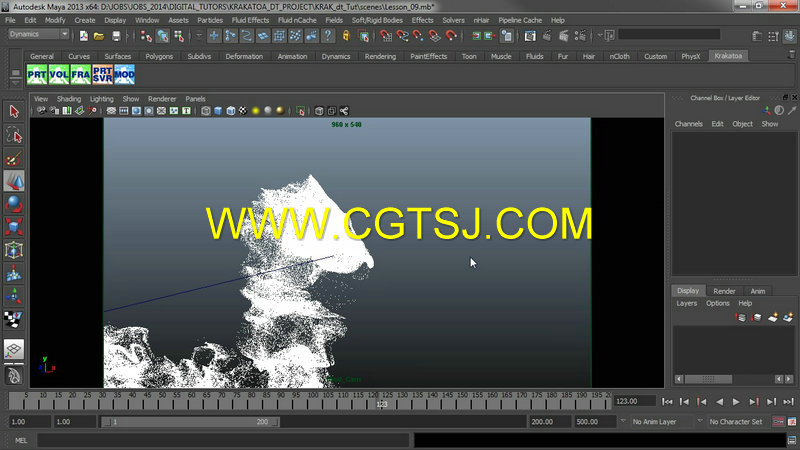Viewport: 800px width, 450px height.
Task: Open the Particles menu
Action: coord(210,20)
